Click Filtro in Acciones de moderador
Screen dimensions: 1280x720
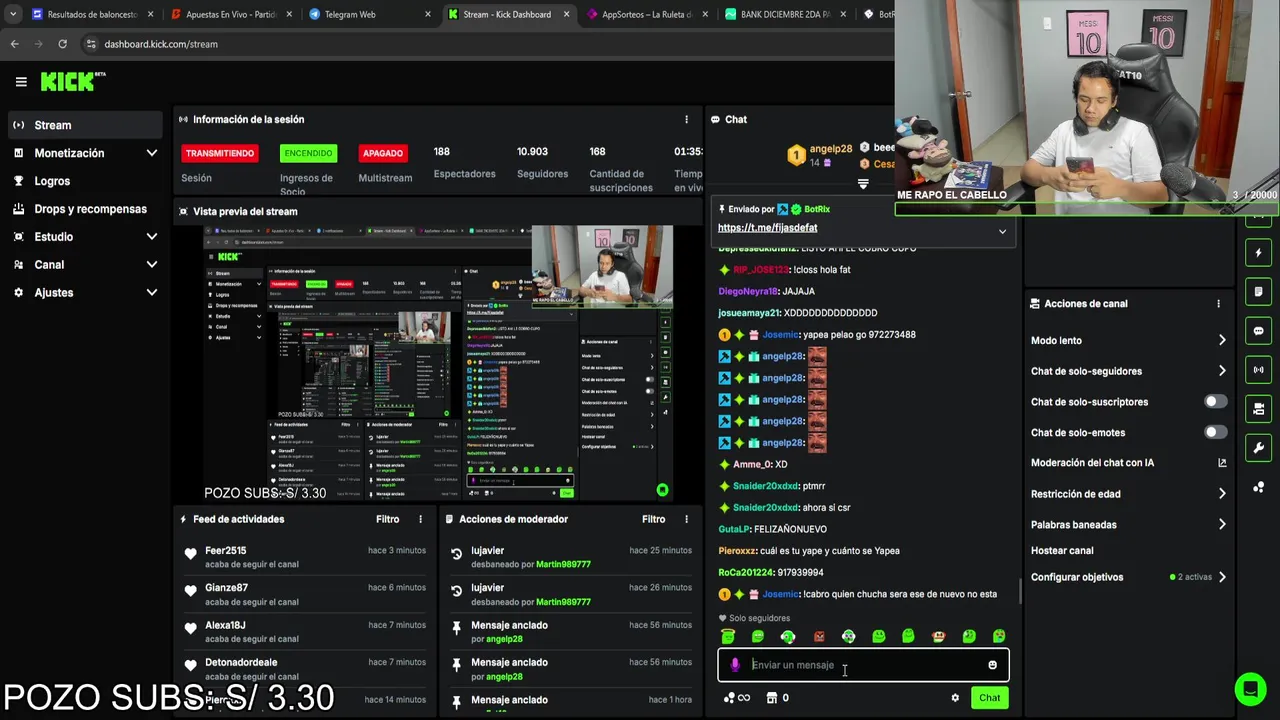(653, 519)
